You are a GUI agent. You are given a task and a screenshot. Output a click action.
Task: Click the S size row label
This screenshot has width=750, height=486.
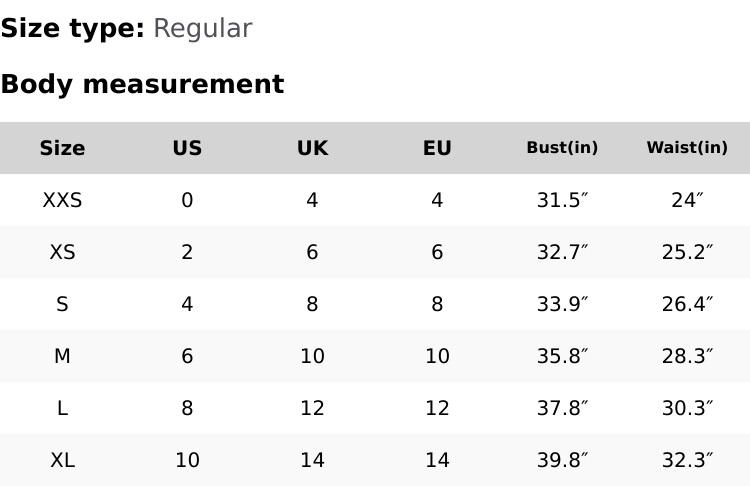[62, 304]
